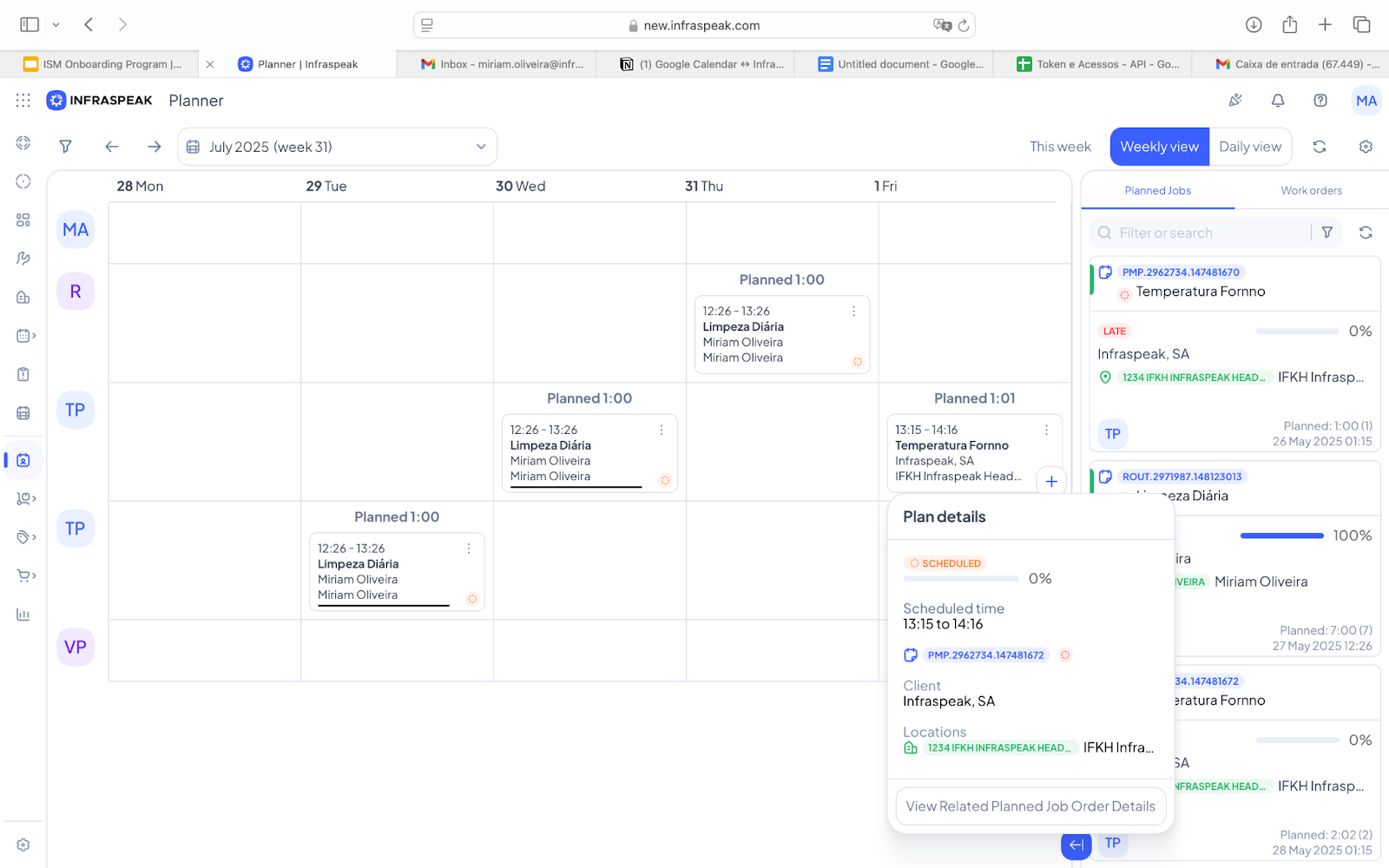
Task: Open the clipboard sidebar icon
Action: coord(23,374)
